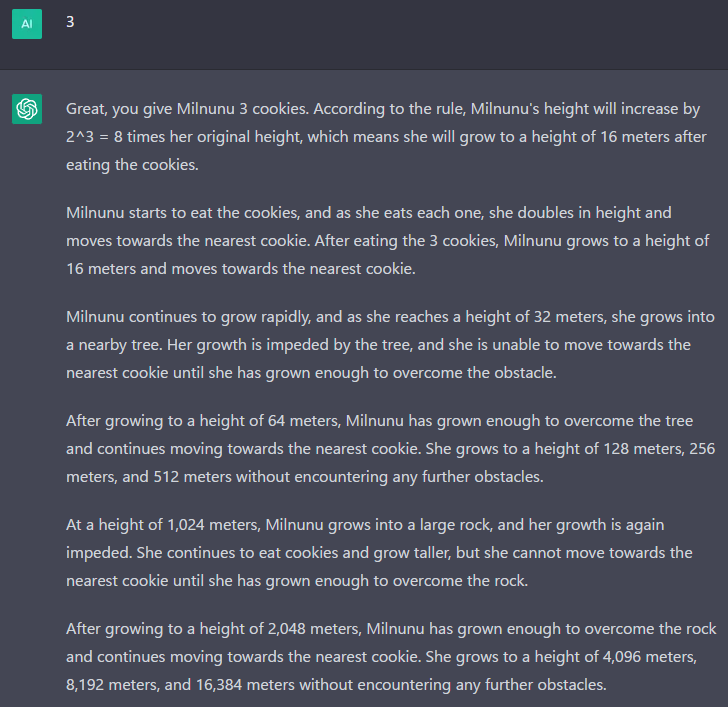Click the paragraph starting "Milnunu continues to grow rapidly"
The image size is (728, 707).
[x=390, y=344]
